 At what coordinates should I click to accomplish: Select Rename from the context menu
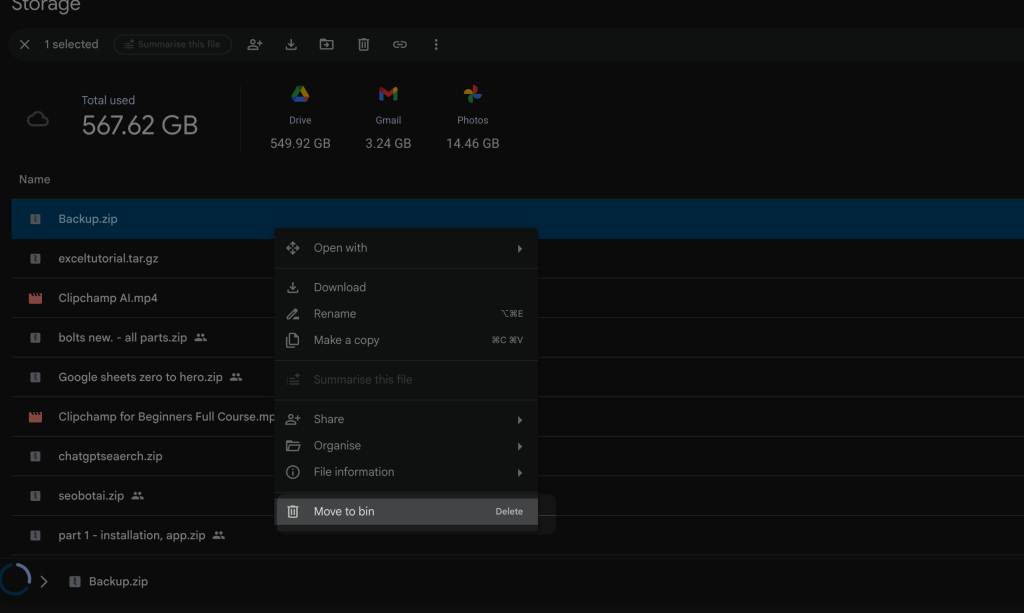coord(400,313)
